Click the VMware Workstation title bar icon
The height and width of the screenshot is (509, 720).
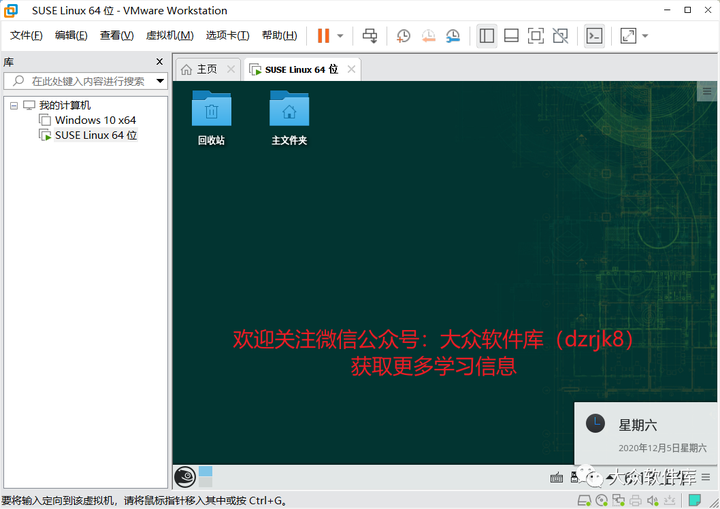[x=11, y=10]
